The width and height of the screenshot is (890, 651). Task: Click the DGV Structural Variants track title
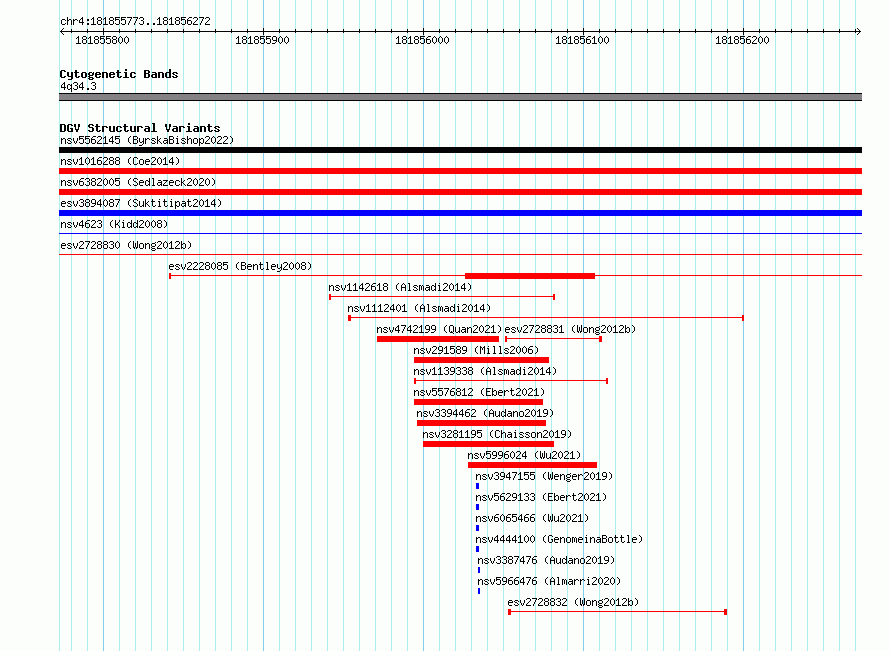140,128
